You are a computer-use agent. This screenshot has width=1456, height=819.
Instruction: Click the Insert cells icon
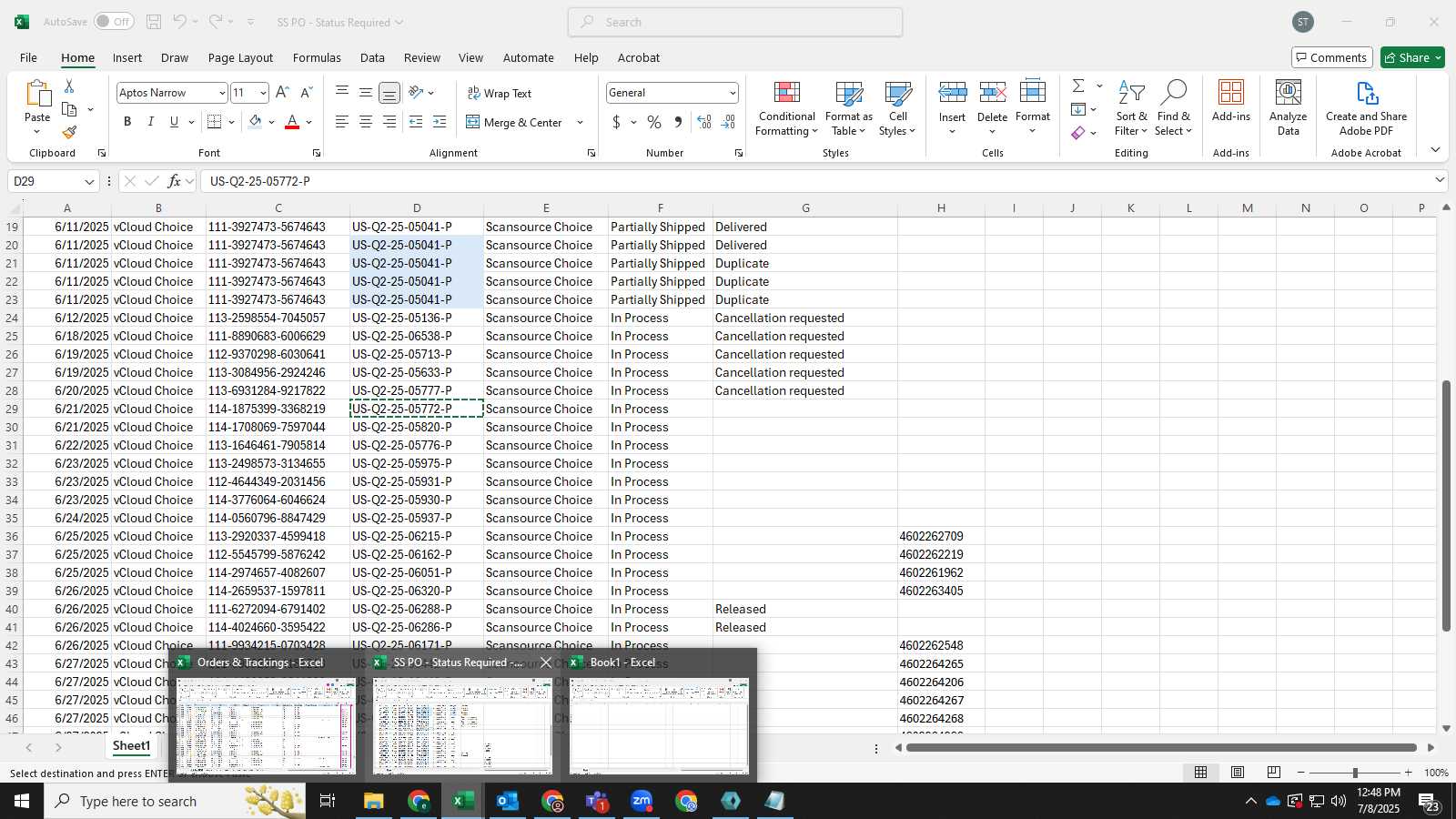point(953,92)
